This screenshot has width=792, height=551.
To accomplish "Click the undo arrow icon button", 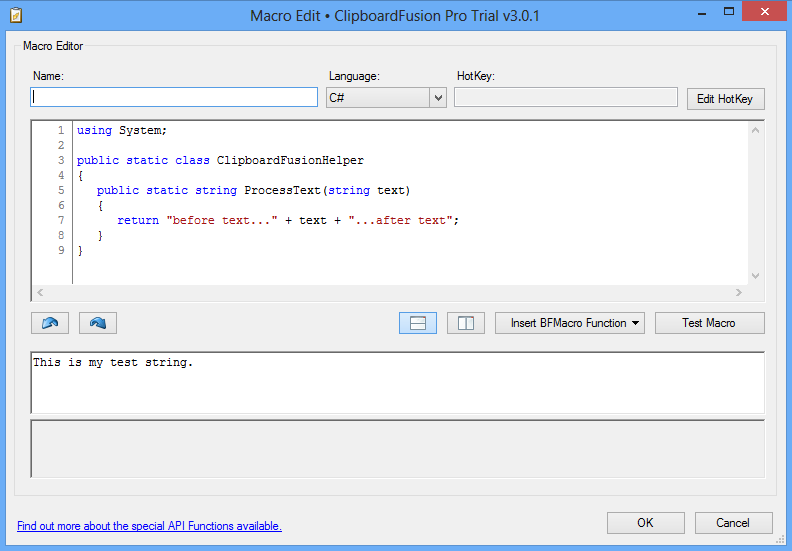I will pos(50,323).
